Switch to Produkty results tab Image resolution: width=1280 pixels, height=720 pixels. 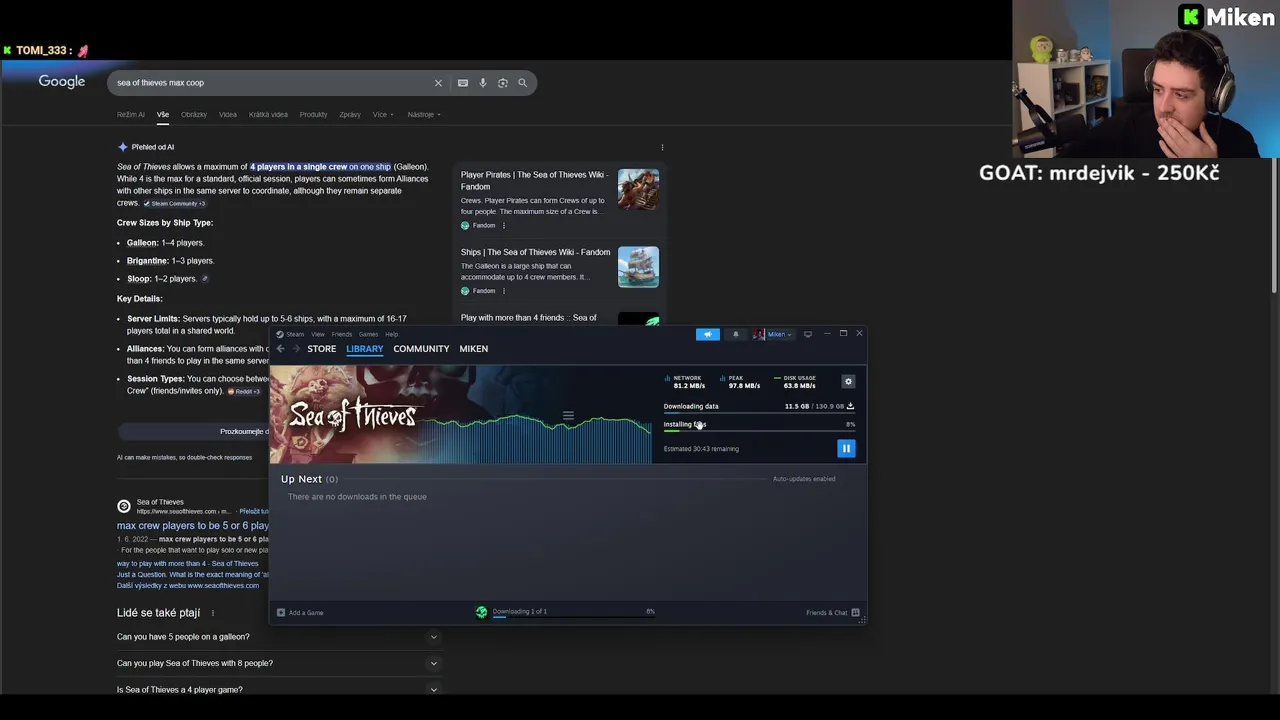tap(313, 115)
